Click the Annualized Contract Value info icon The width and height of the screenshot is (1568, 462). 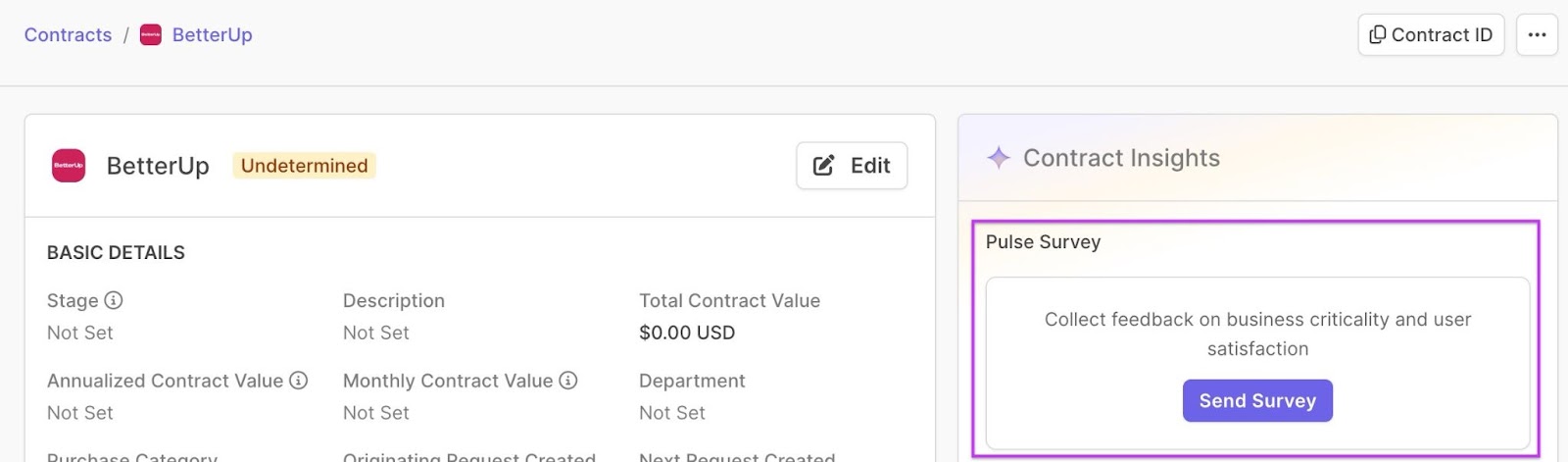click(299, 381)
